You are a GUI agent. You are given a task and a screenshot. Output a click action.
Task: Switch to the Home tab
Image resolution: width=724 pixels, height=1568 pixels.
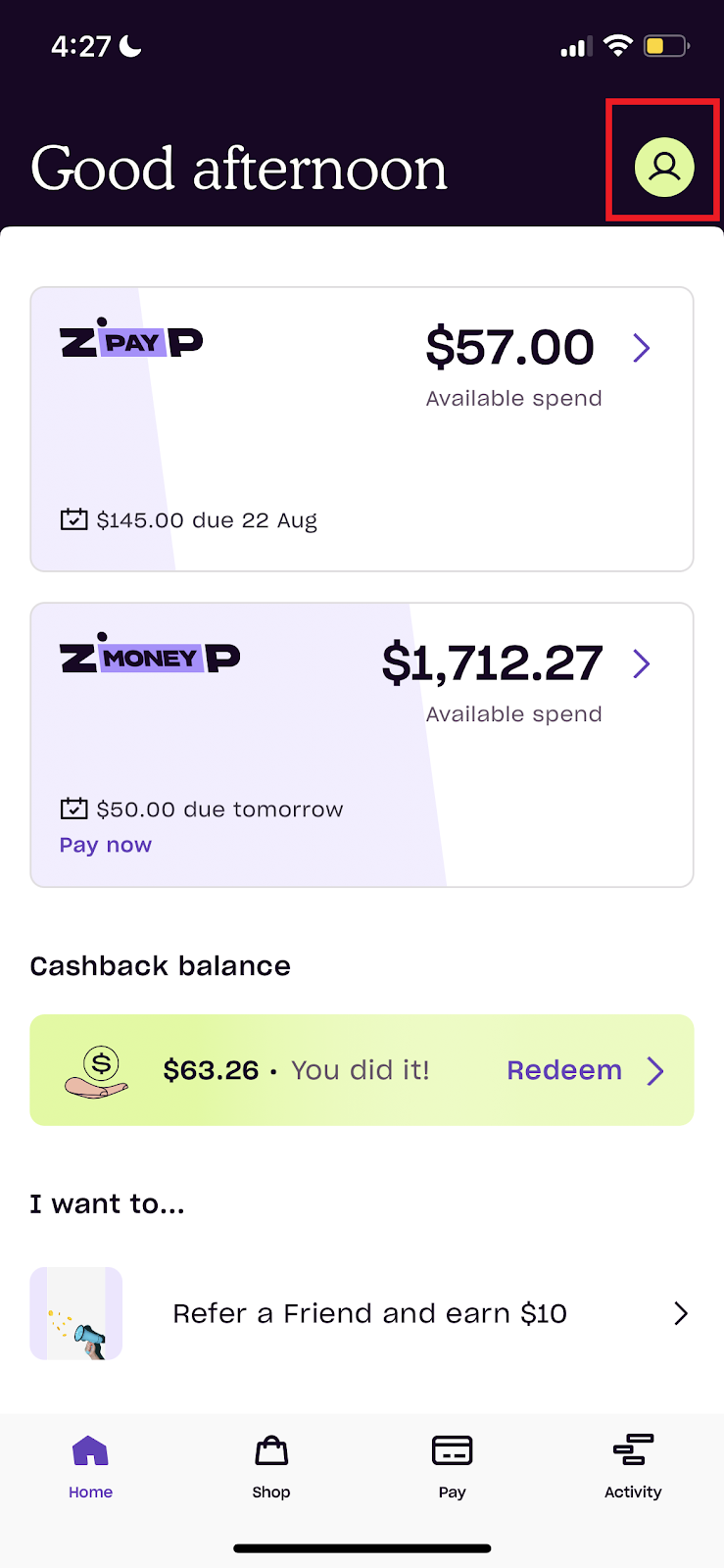click(x=90, y=1466)
